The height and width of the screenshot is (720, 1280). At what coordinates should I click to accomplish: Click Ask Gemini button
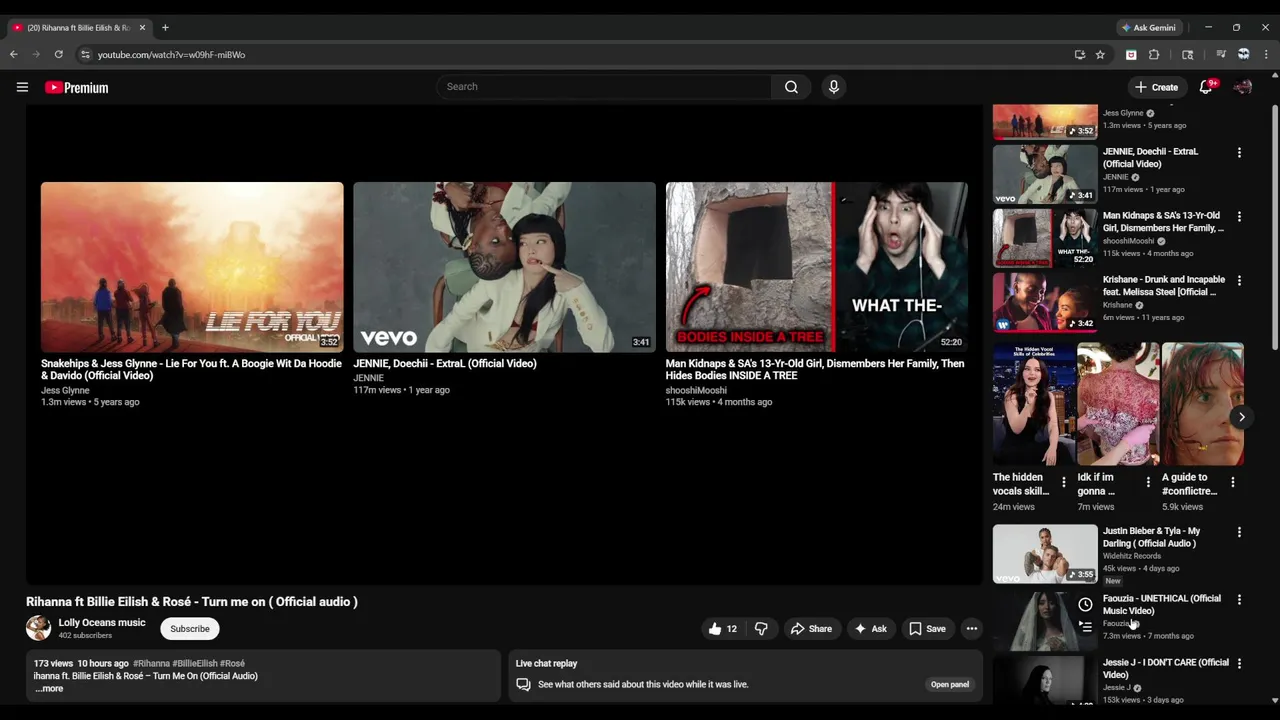(1148, 28)
